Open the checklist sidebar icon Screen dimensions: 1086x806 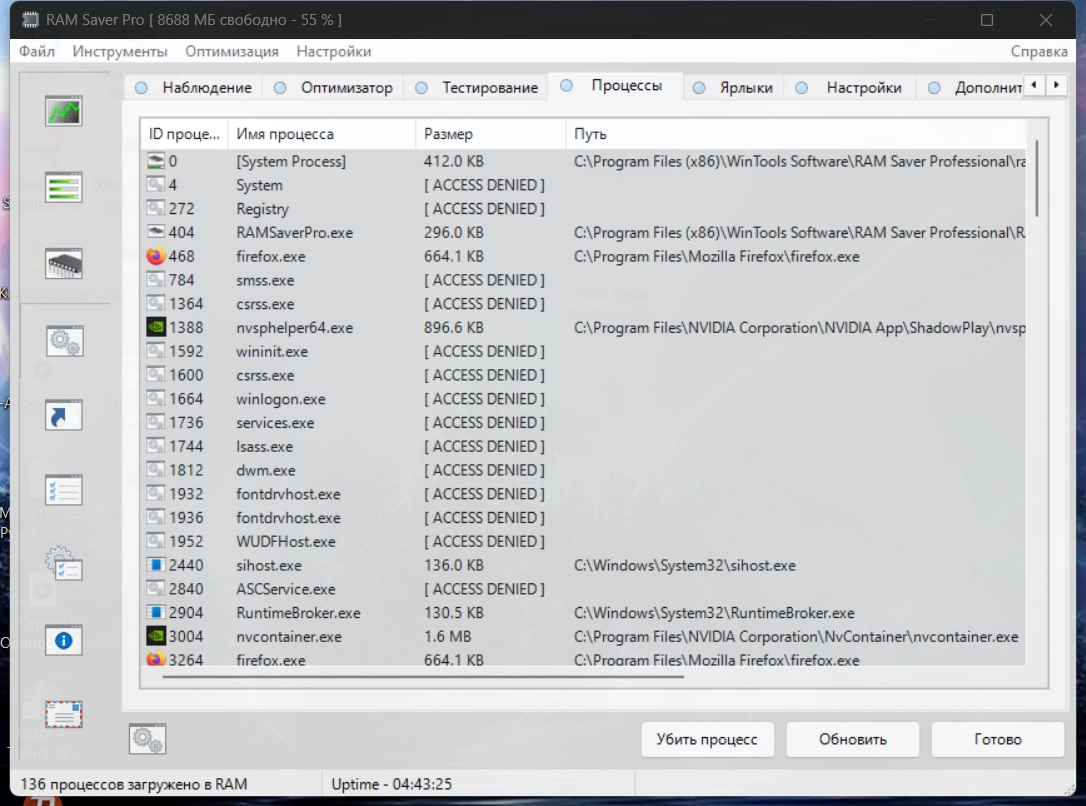(x=64, y=490)
